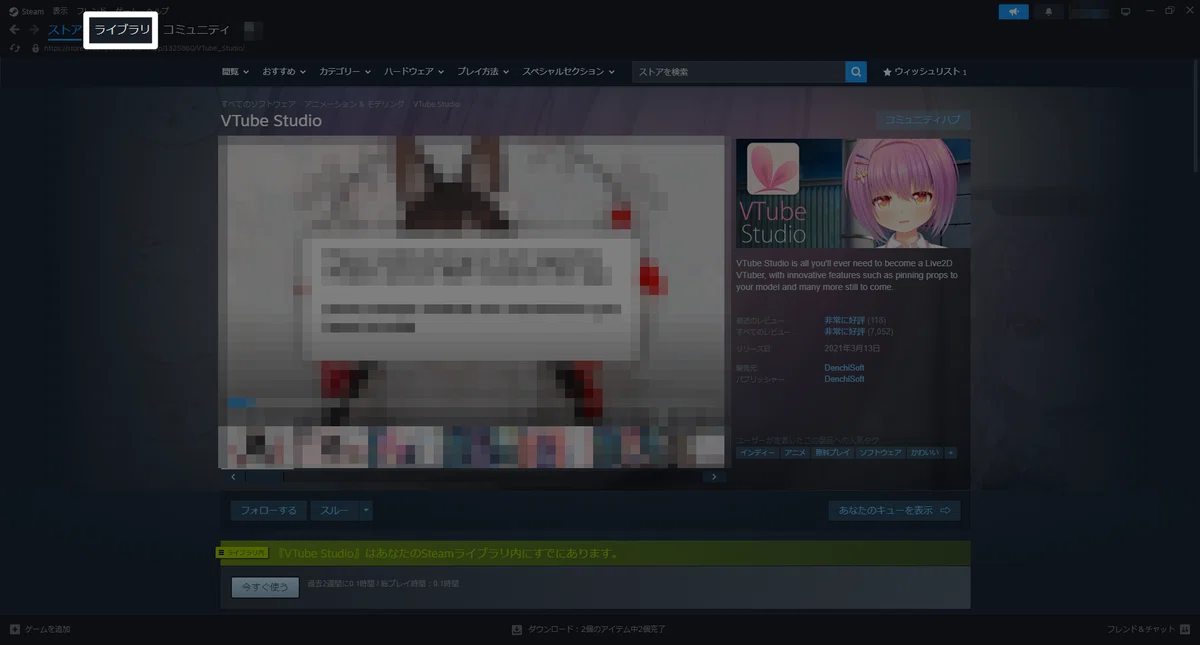Screen dimensions: 1200x645
Task: Go back with the left arrow navigation icon
Action: pos(14,30)
